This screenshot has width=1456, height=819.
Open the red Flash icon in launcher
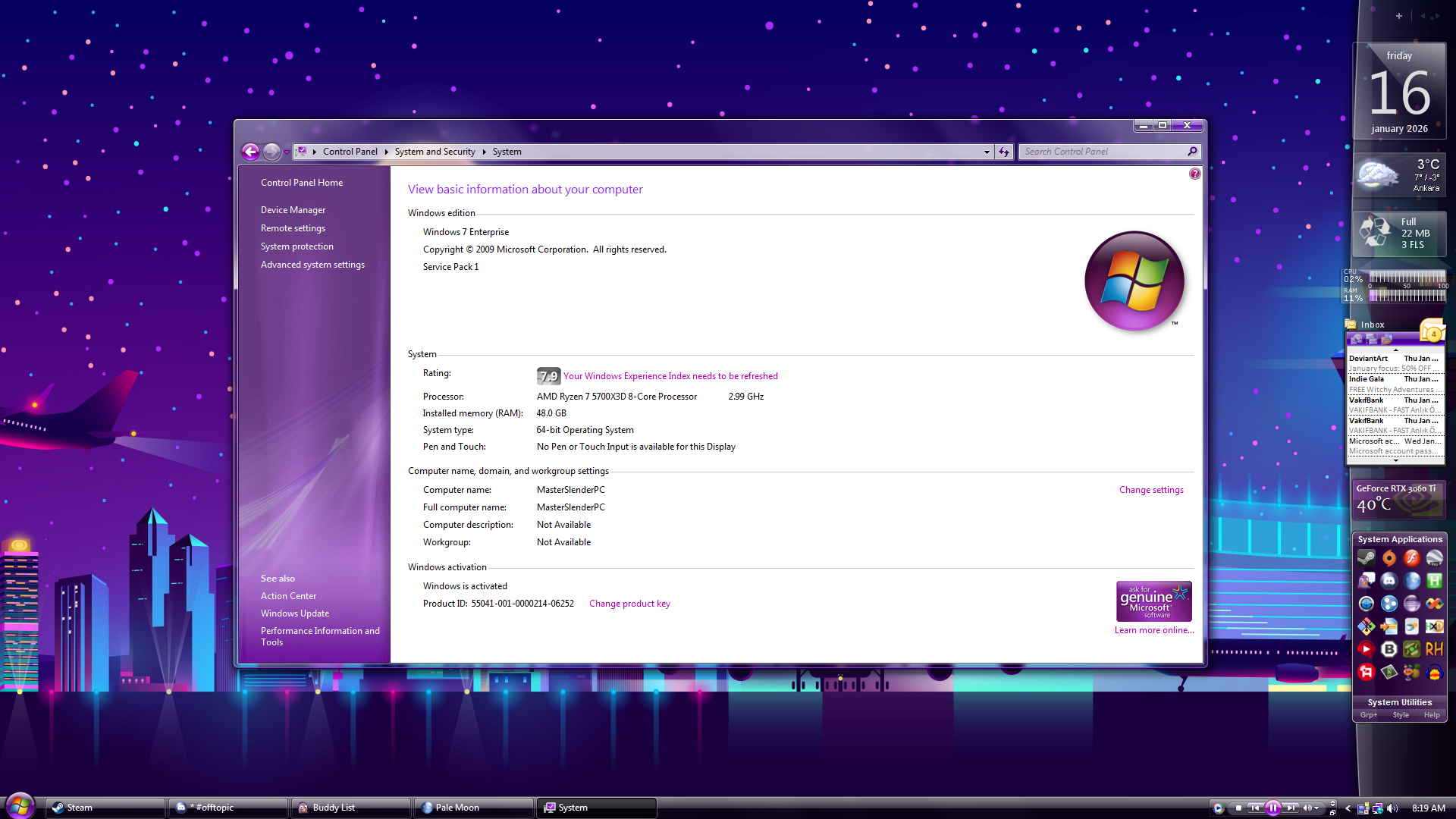[x=1411, y=558]
